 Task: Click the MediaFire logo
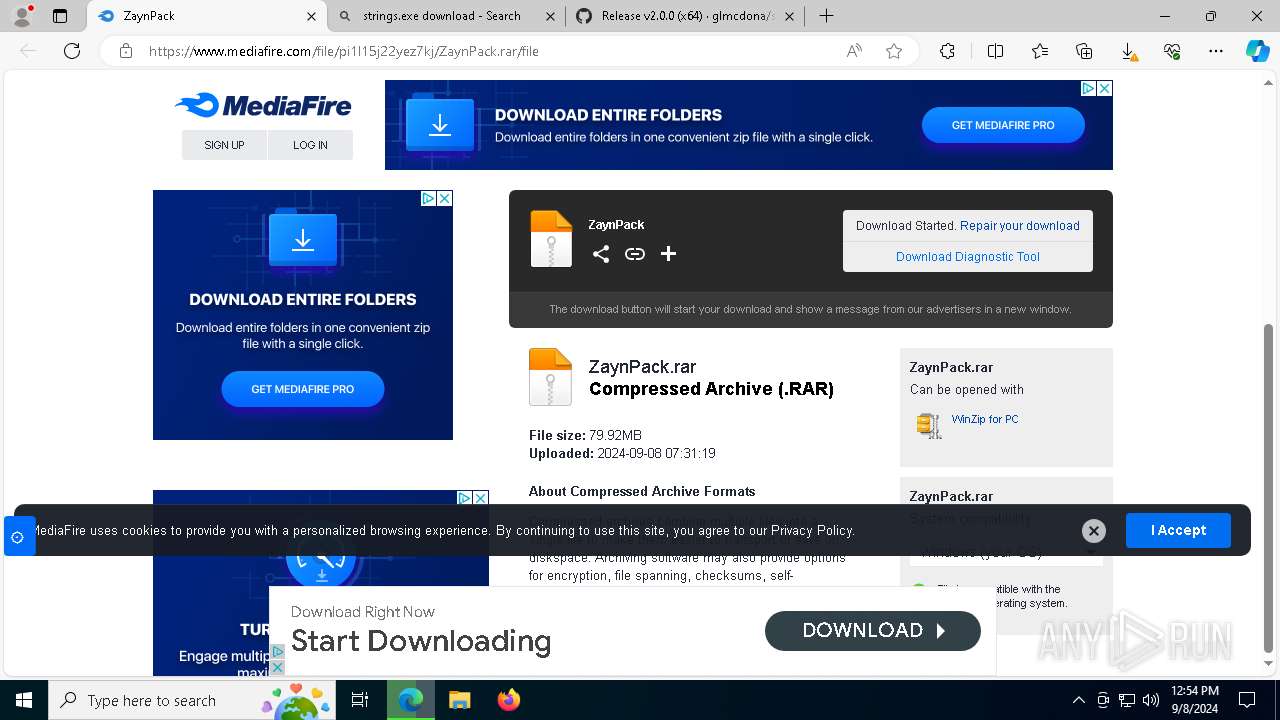(x=263, y=105)
